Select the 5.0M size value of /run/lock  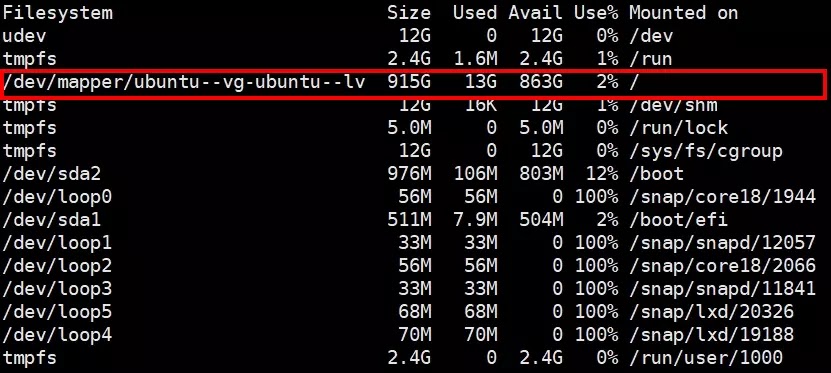coord(409,128)
